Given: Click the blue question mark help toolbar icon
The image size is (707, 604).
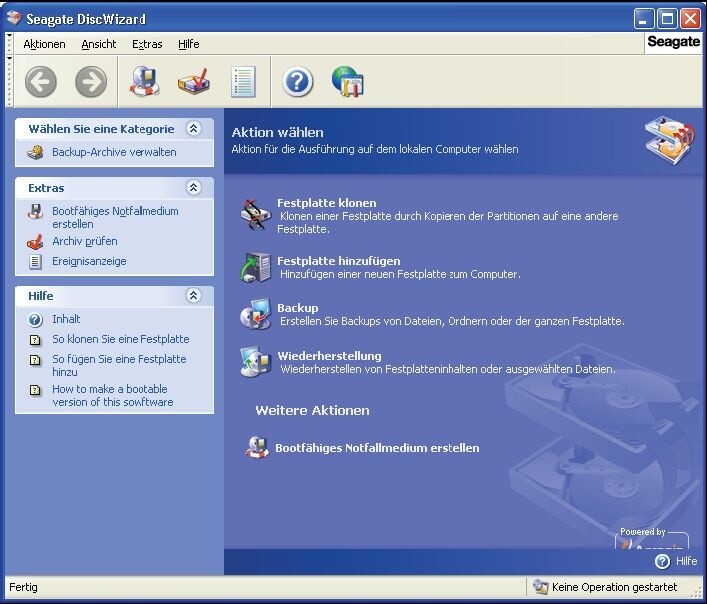Looking at the screenshot, I should (298, 82).
